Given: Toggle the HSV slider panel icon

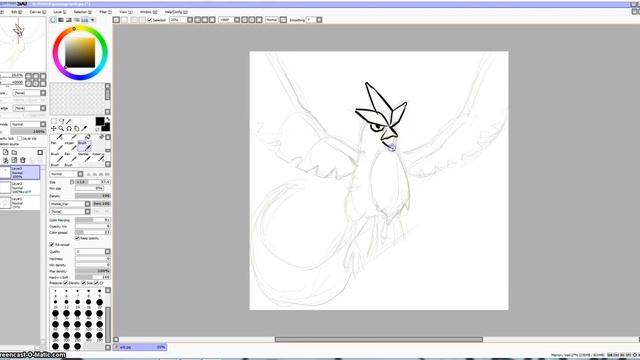Looking at the screenshot, I should click(69, 20).
